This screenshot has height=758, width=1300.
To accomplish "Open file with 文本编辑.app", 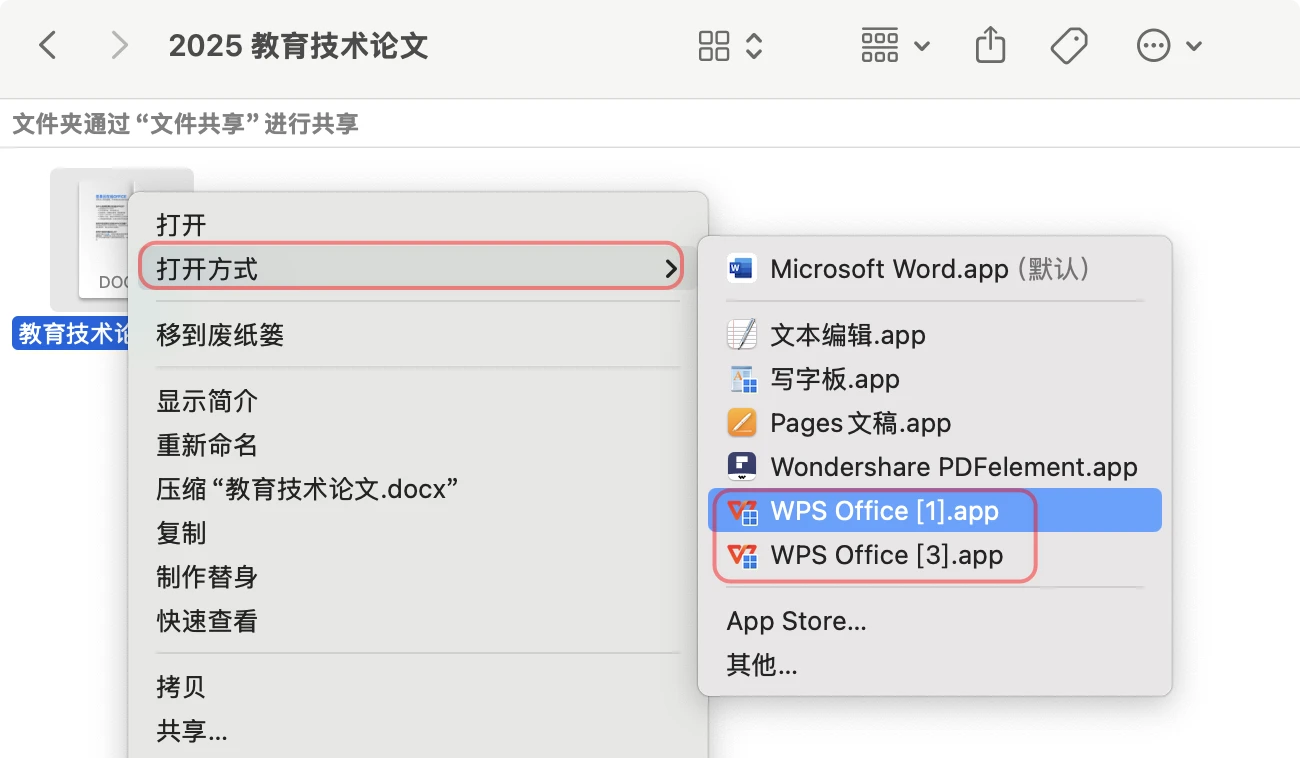I will pos(848,335).
